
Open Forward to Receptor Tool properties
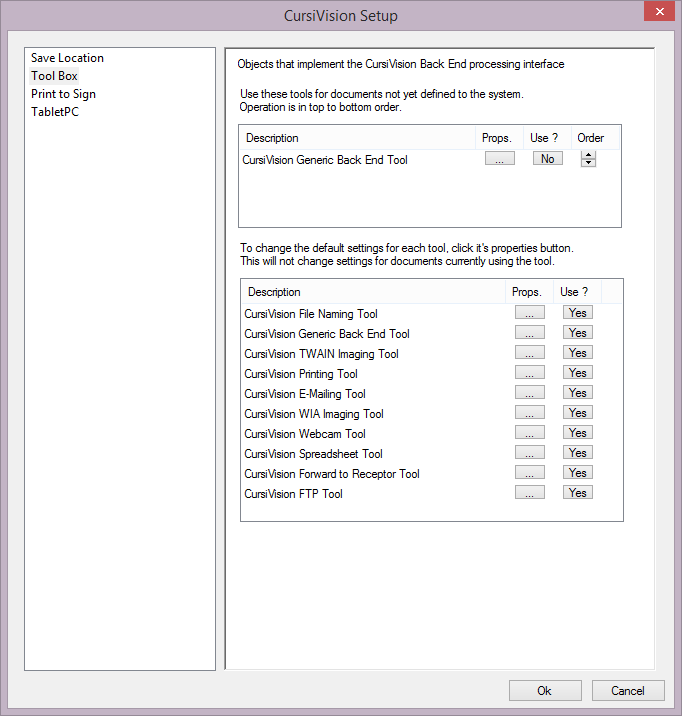[529, 473]
